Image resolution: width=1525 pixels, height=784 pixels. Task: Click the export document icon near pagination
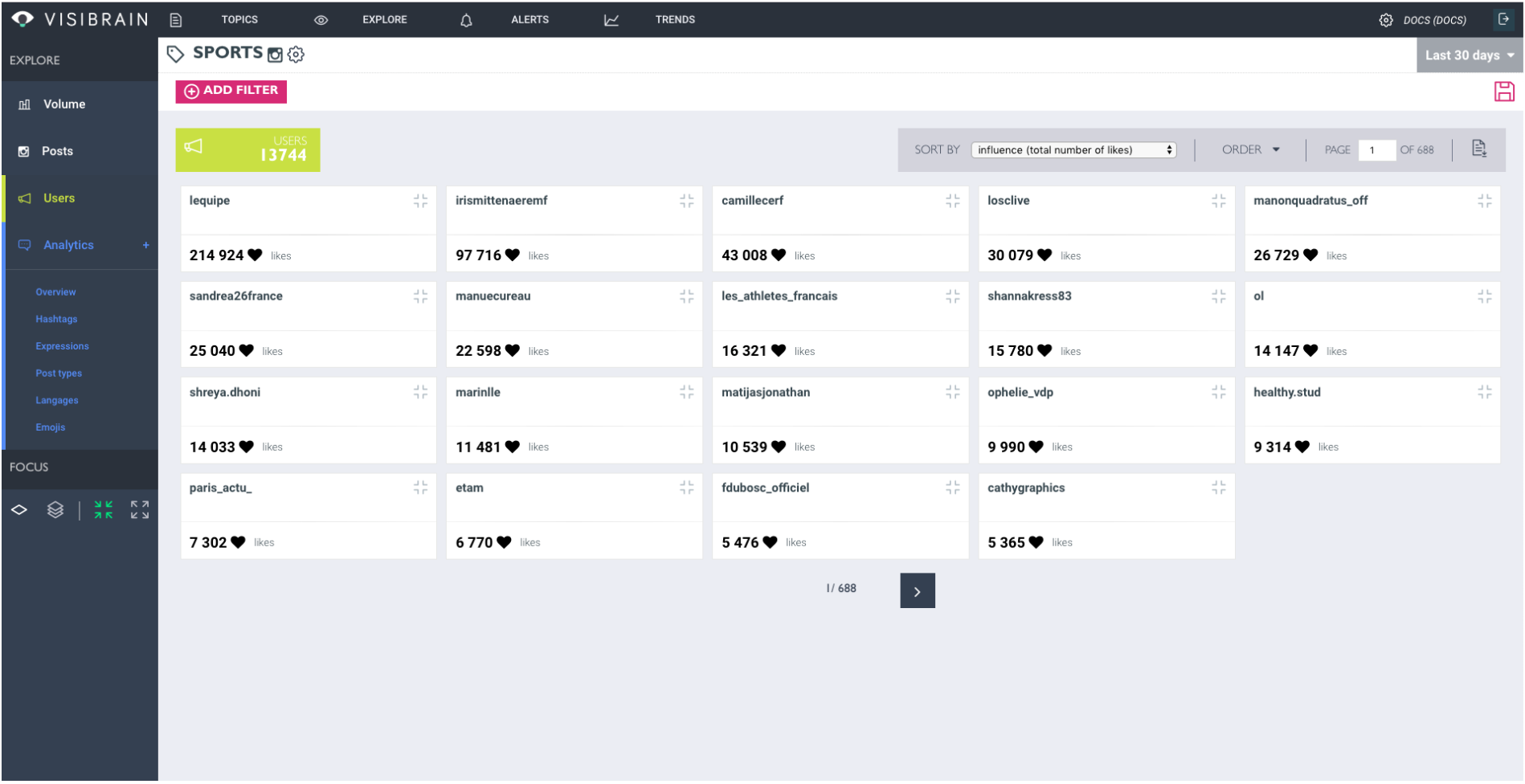click(x=1479, y=149)
